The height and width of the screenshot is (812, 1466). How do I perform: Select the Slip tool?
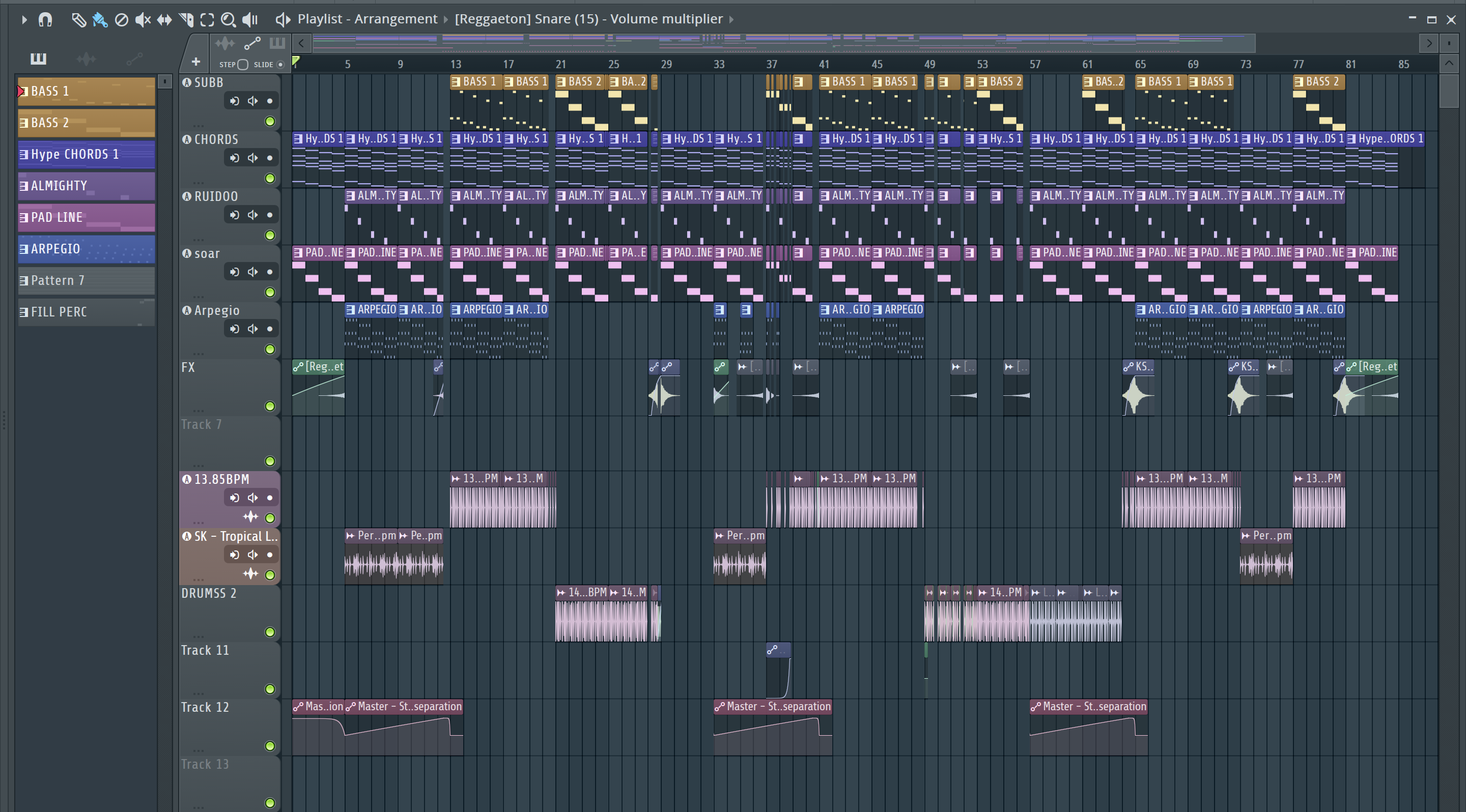[164, 20]
